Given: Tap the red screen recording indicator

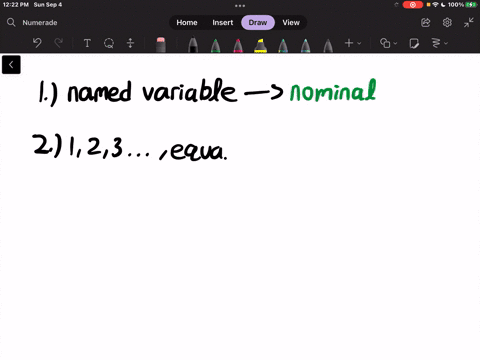Looking at the screenshot, I should click(413, 5).
